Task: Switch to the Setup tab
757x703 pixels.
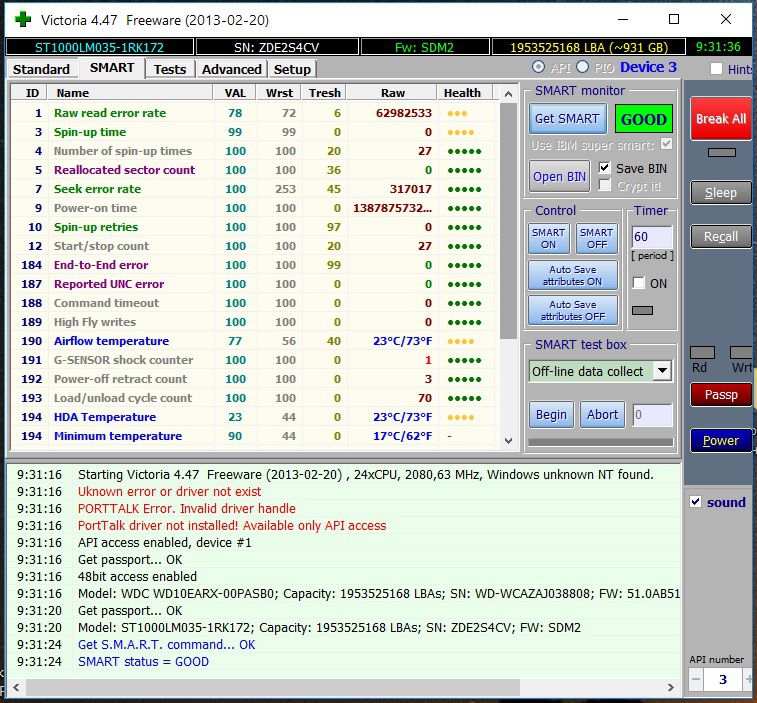Action: point(292,69)
